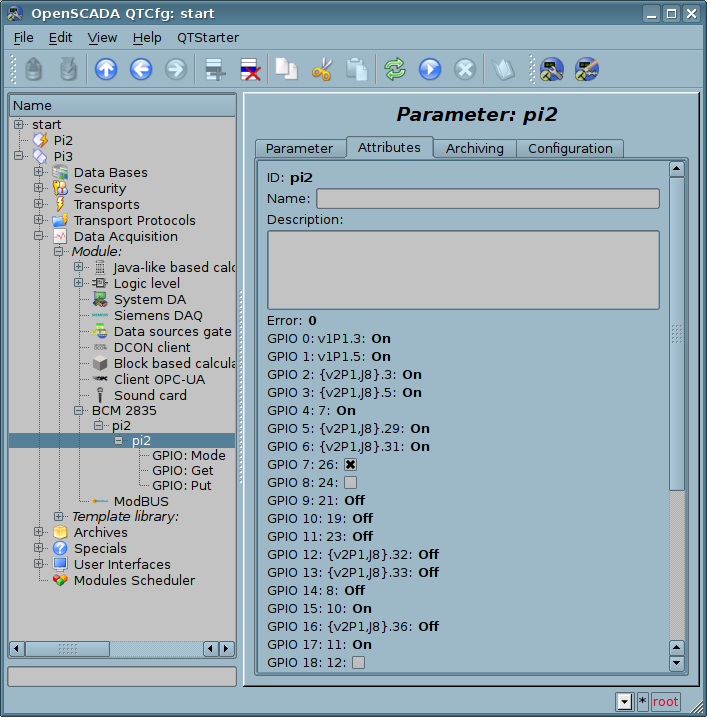Expand the Data Bases tree node
This screenshot has height=717, width=707.
click(x=39, y=172)
